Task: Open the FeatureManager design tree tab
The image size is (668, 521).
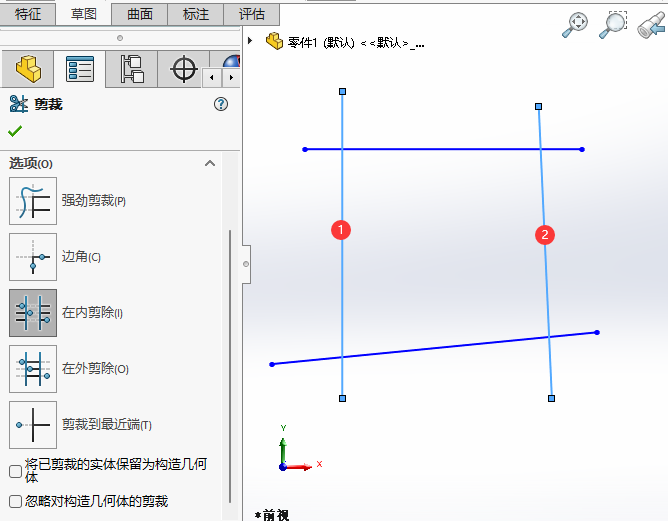Action: [28, 69]
